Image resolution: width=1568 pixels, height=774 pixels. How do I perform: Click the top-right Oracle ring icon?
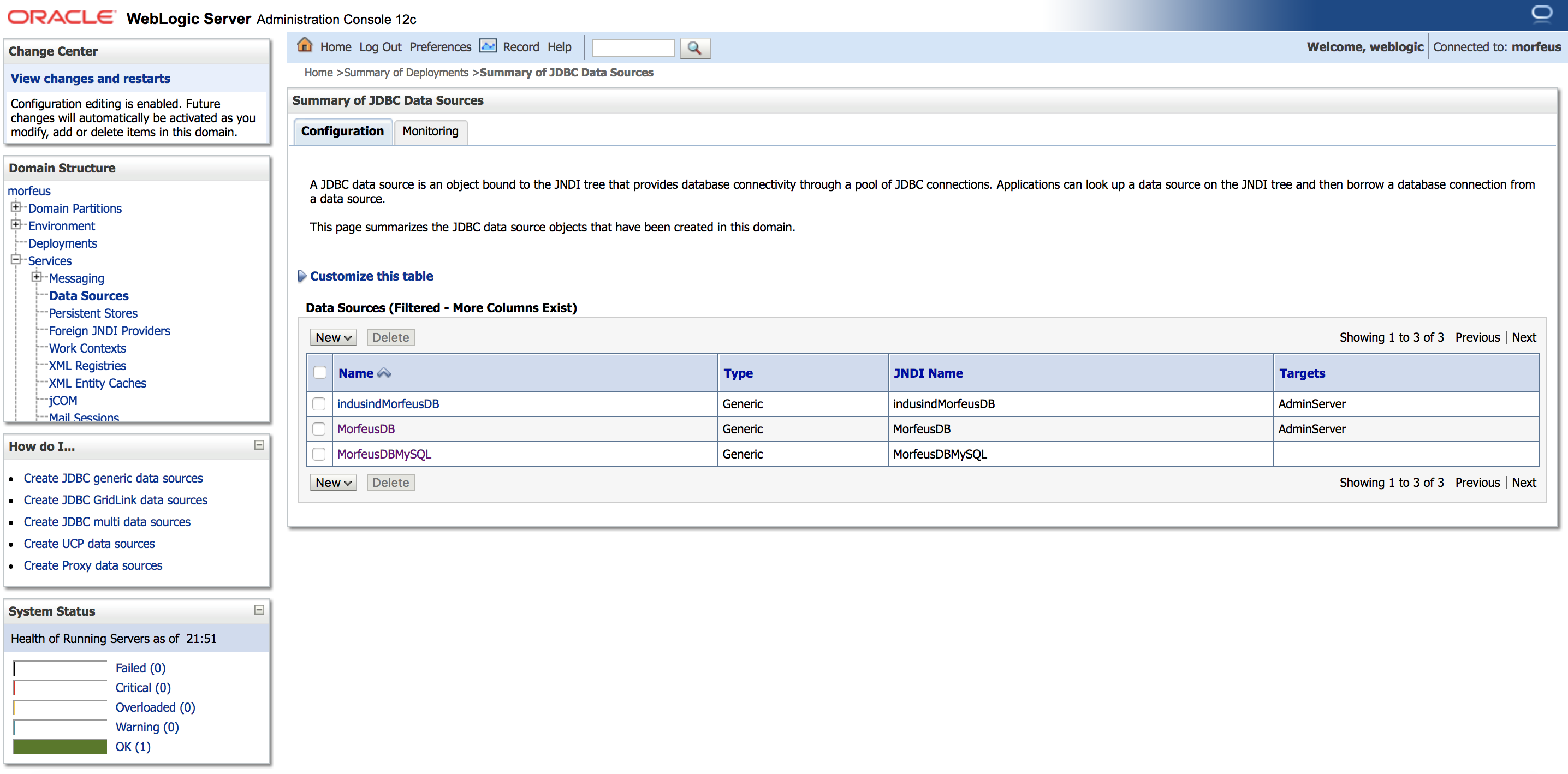(1542, 14)
